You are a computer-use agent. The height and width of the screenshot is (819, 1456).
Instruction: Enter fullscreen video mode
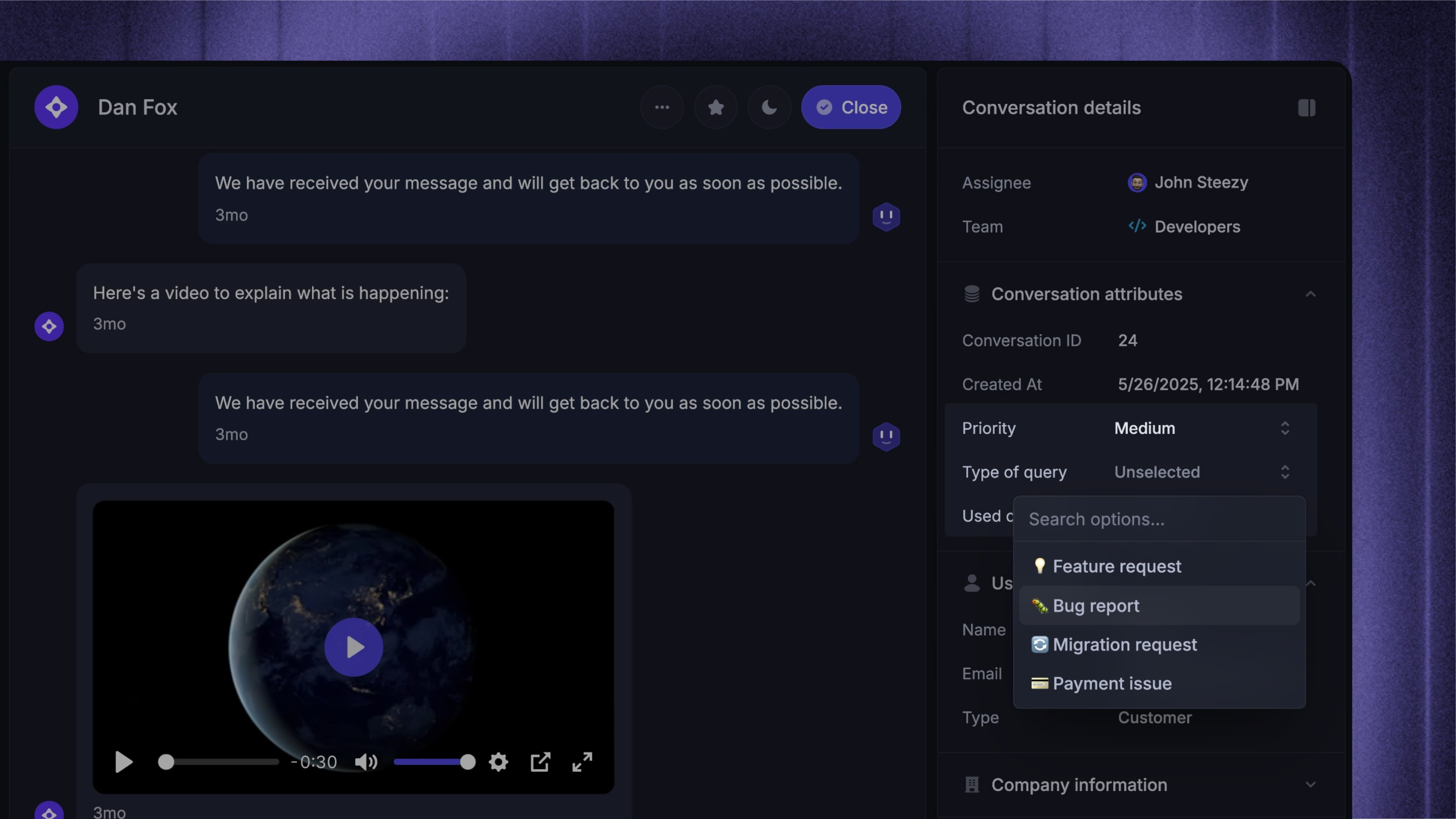click(x=582, y=762)
